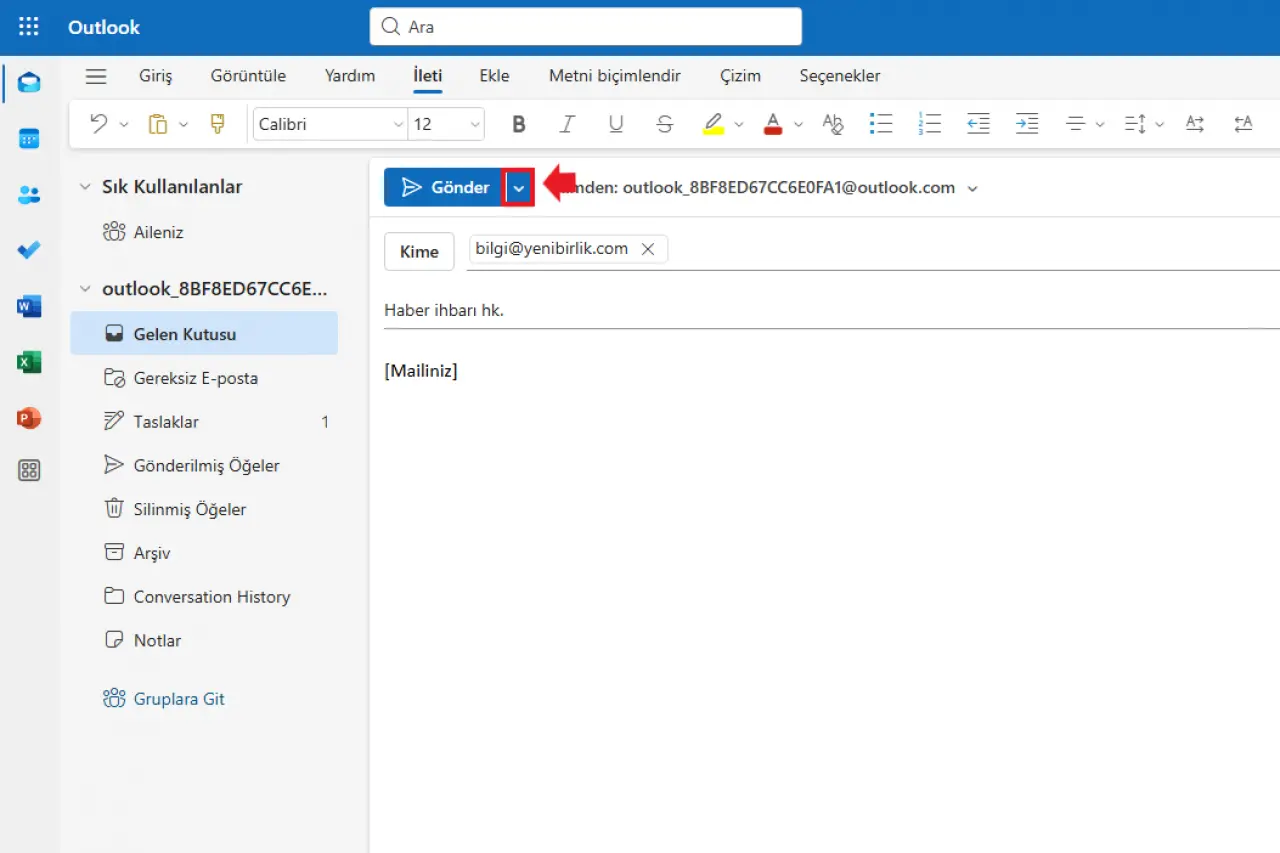Click the Ara search box
This screenshot has width=1280, height=853.
(x=585, y=27)
